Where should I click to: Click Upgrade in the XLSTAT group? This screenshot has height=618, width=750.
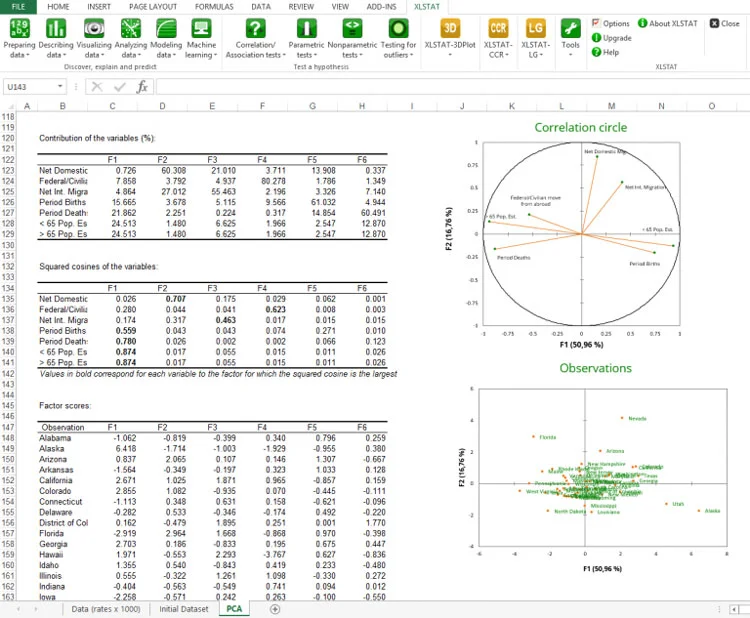click(x=612, y=38)
